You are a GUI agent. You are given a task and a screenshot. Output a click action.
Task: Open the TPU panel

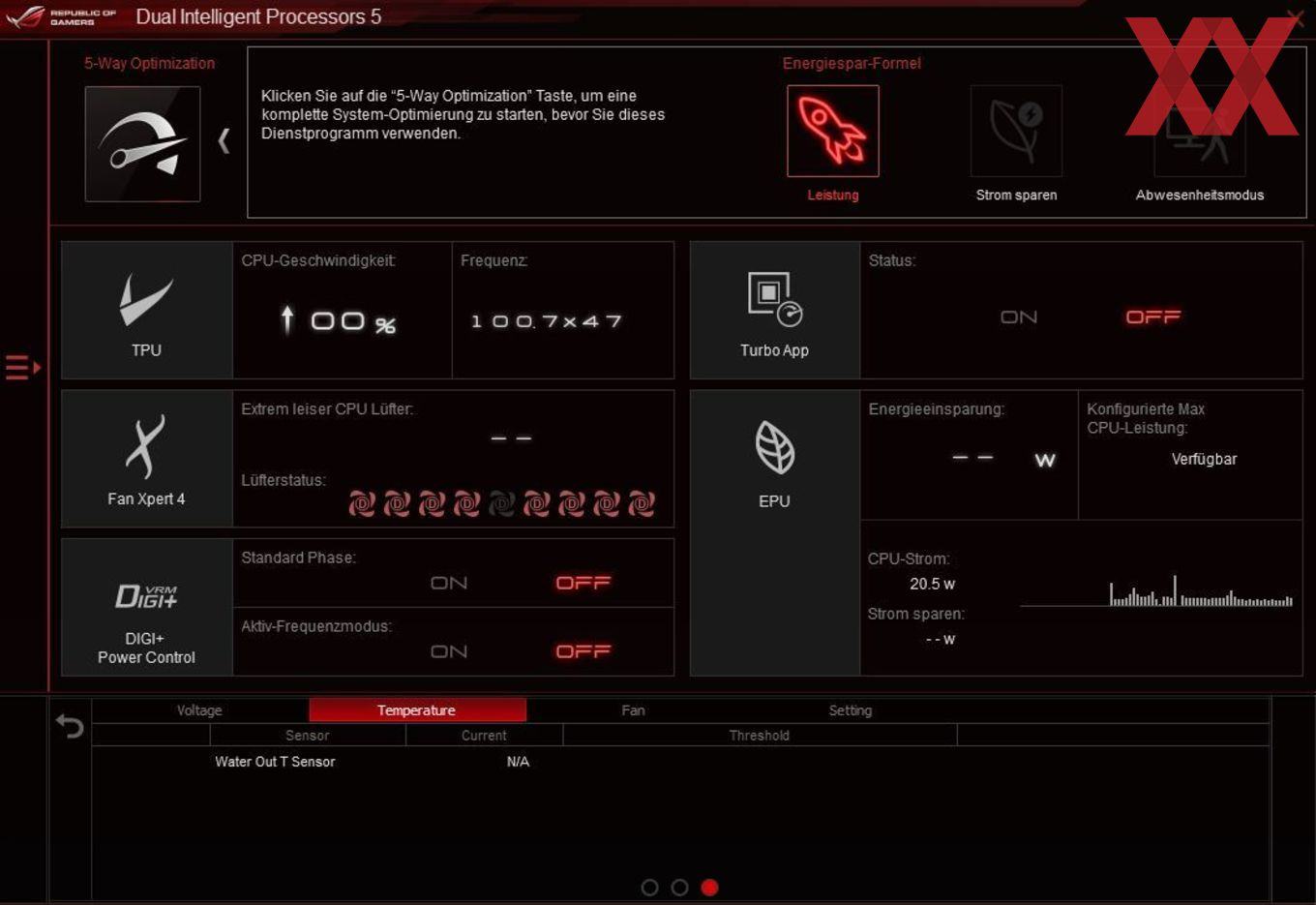click(x=146, y=310)
